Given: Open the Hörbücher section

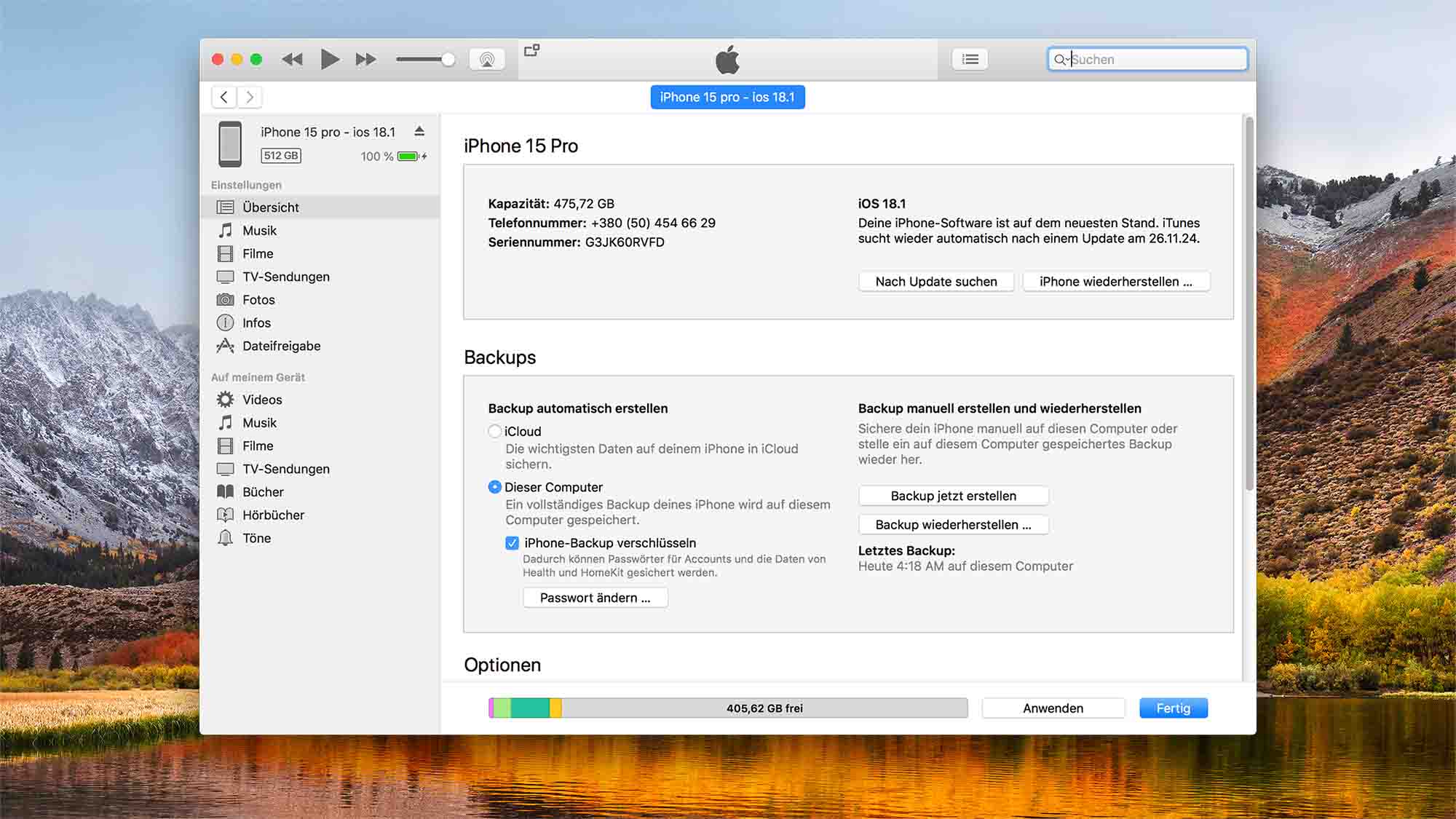Looking at the screenshot, I should pos(320,515).
